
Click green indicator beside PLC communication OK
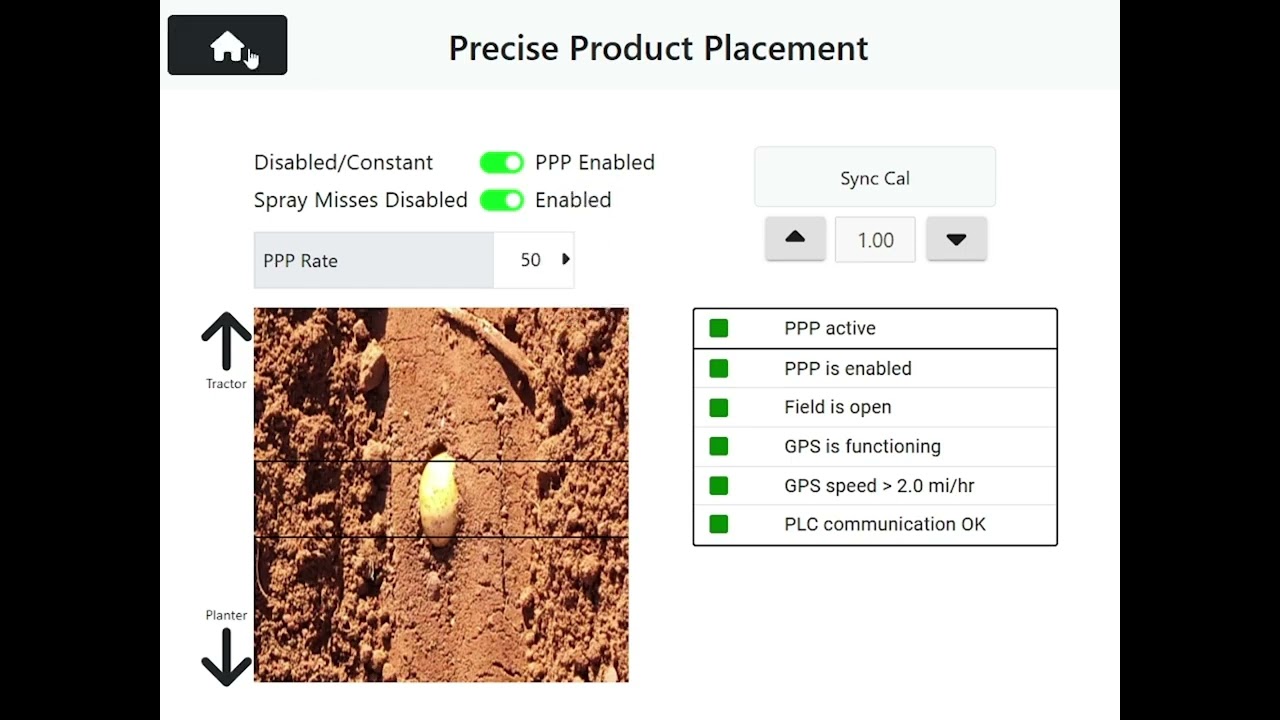tap(718, 524)
